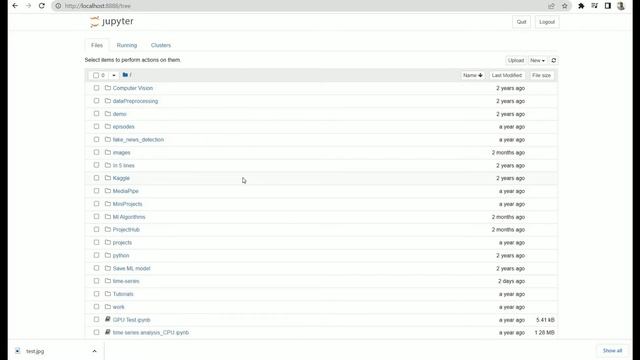The image size is (640, 360).
Task: Open test.jpg from downloads bar
Action: pyautogui.click(x=35, y=351)
